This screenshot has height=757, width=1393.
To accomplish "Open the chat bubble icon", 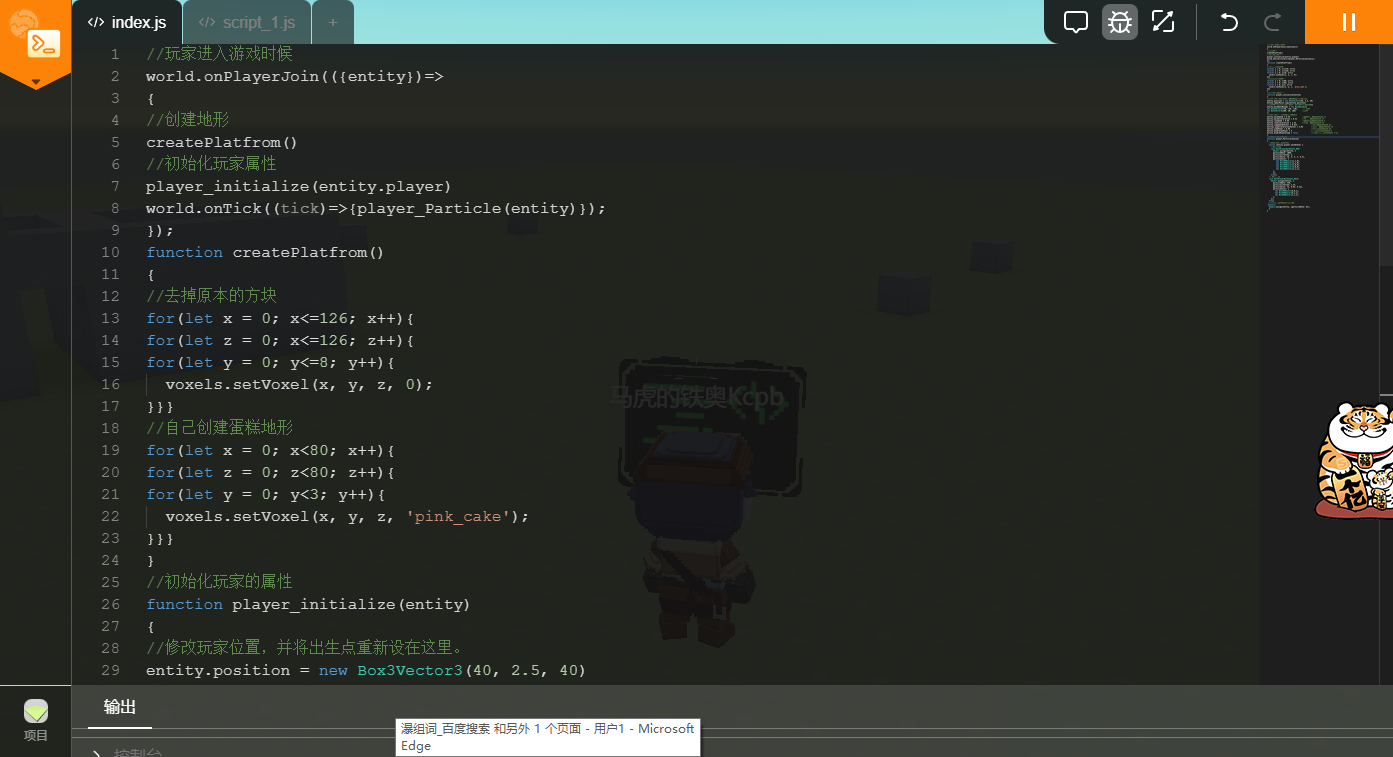I will coord(1076,22).
